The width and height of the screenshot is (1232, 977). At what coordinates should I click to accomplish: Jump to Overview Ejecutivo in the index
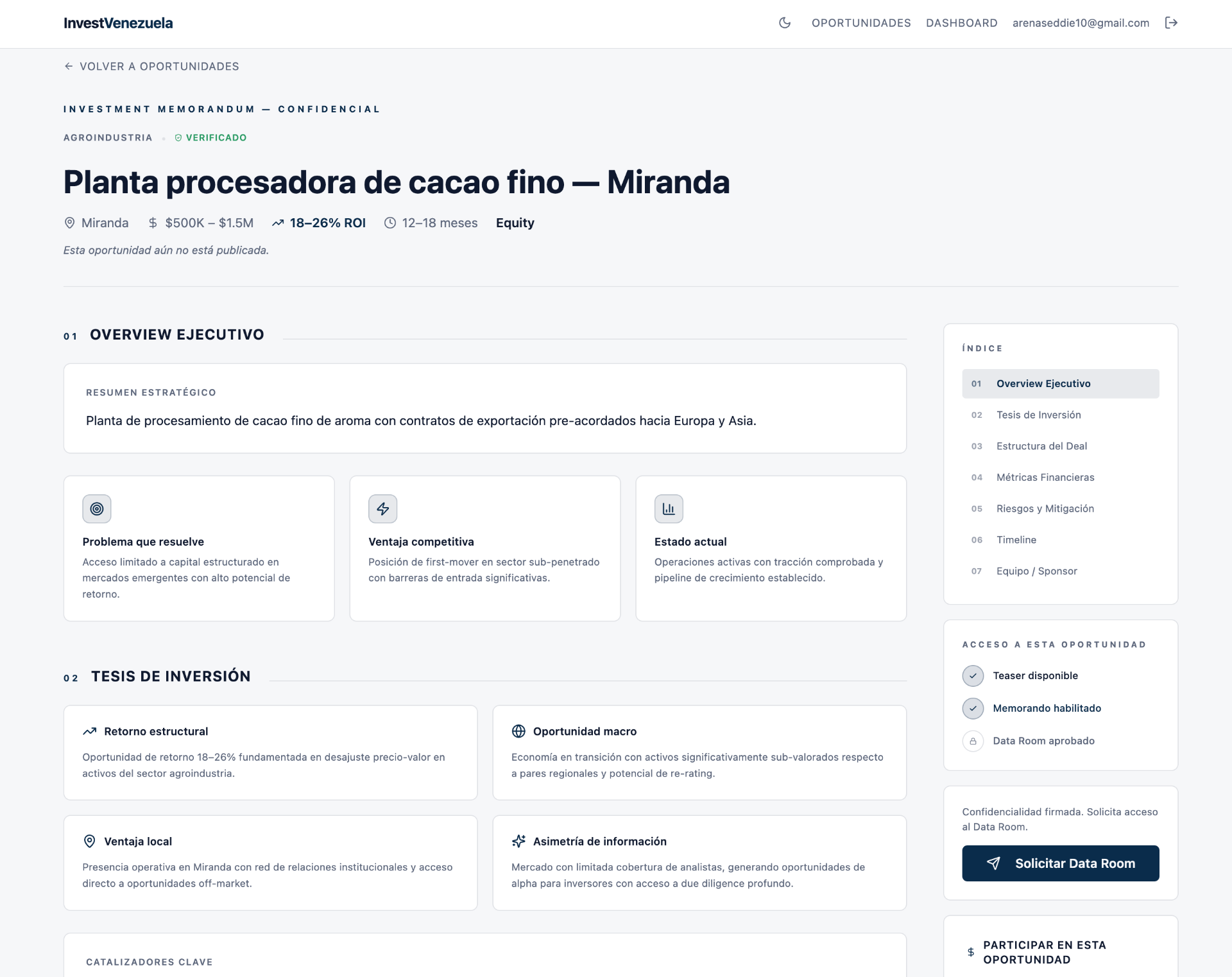tap(1061, 383)
